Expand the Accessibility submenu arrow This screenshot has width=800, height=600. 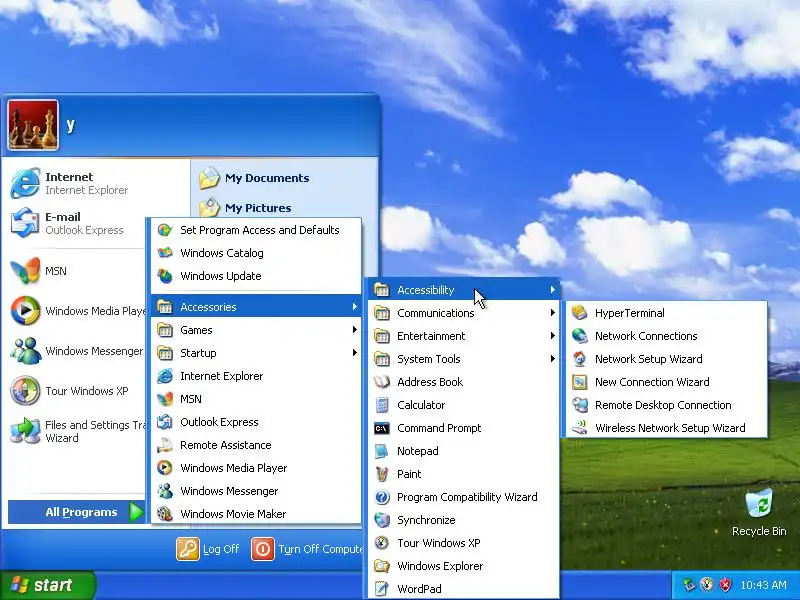click(553, 290)
